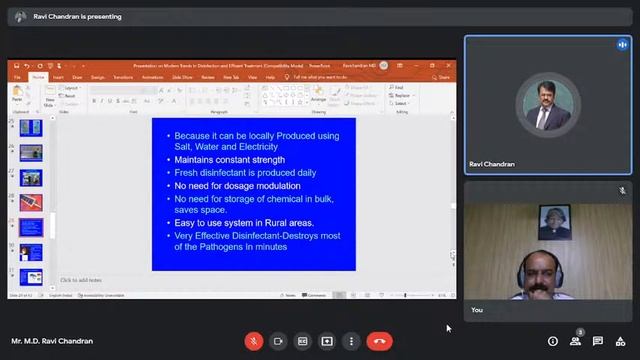Select slide 31 thumbnail in slide panel

coord(31,278)
